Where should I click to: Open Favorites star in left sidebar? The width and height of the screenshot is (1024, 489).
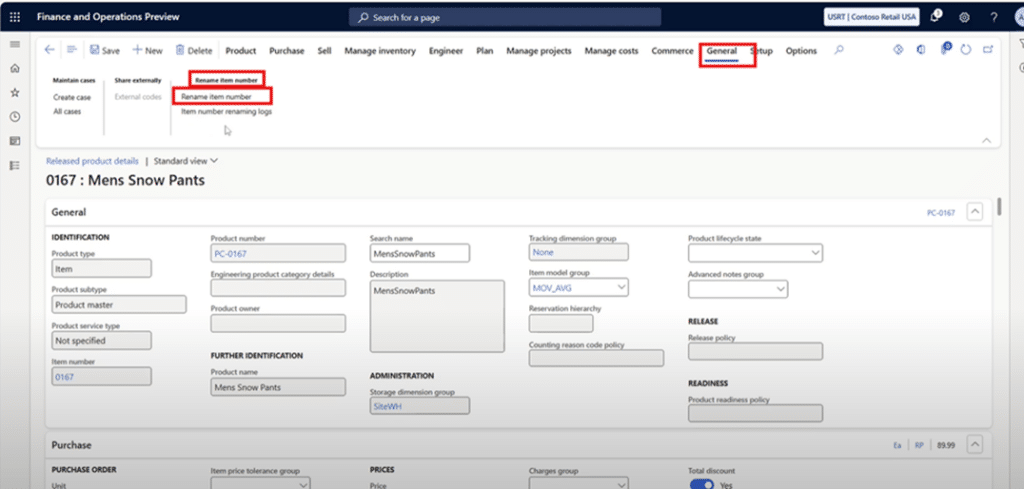[14, 93]
